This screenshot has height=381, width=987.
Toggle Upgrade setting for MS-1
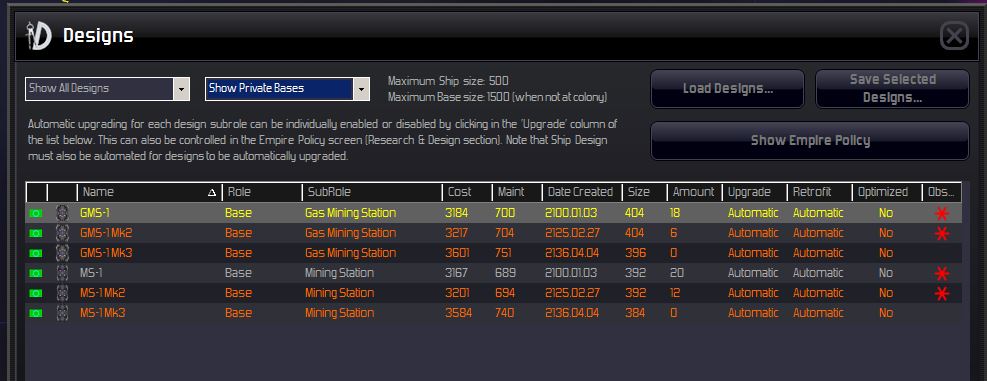point(753,273)
